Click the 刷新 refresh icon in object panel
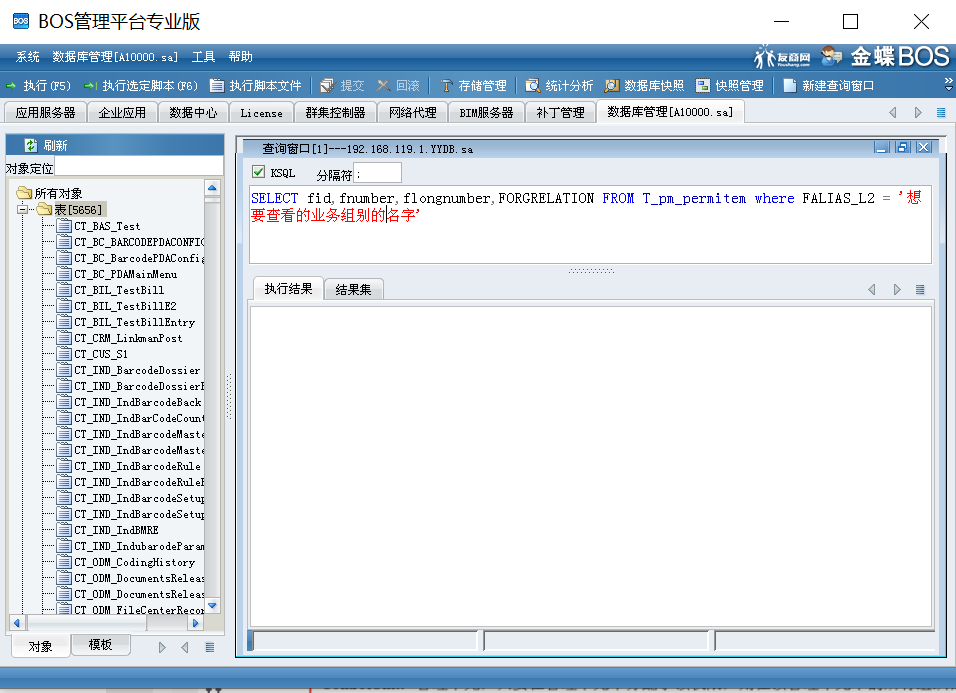Screen dimensions: 956x693 tap(30, 146)
